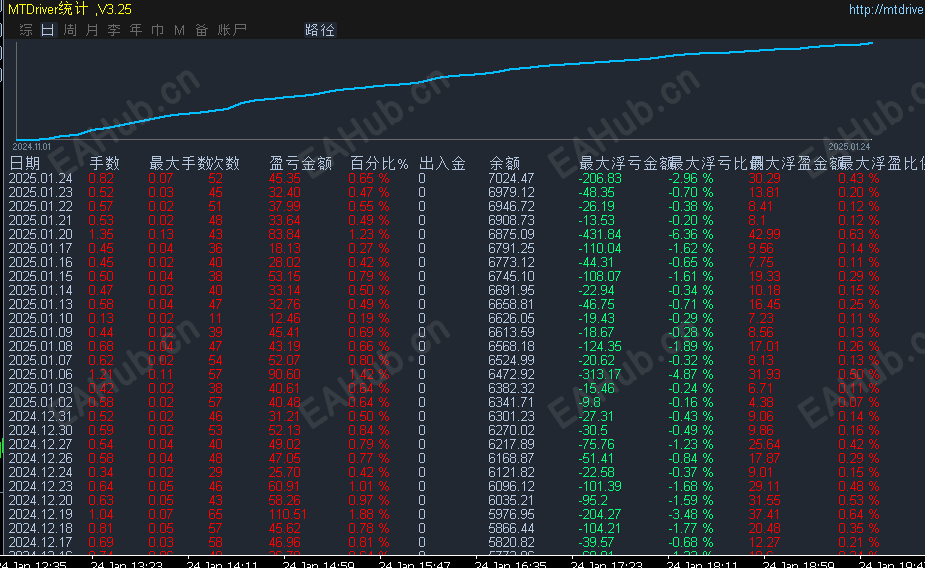Click profit amount 110.51
The height and width of the screenshot is (568, 925).
click(x=288, y=514)
